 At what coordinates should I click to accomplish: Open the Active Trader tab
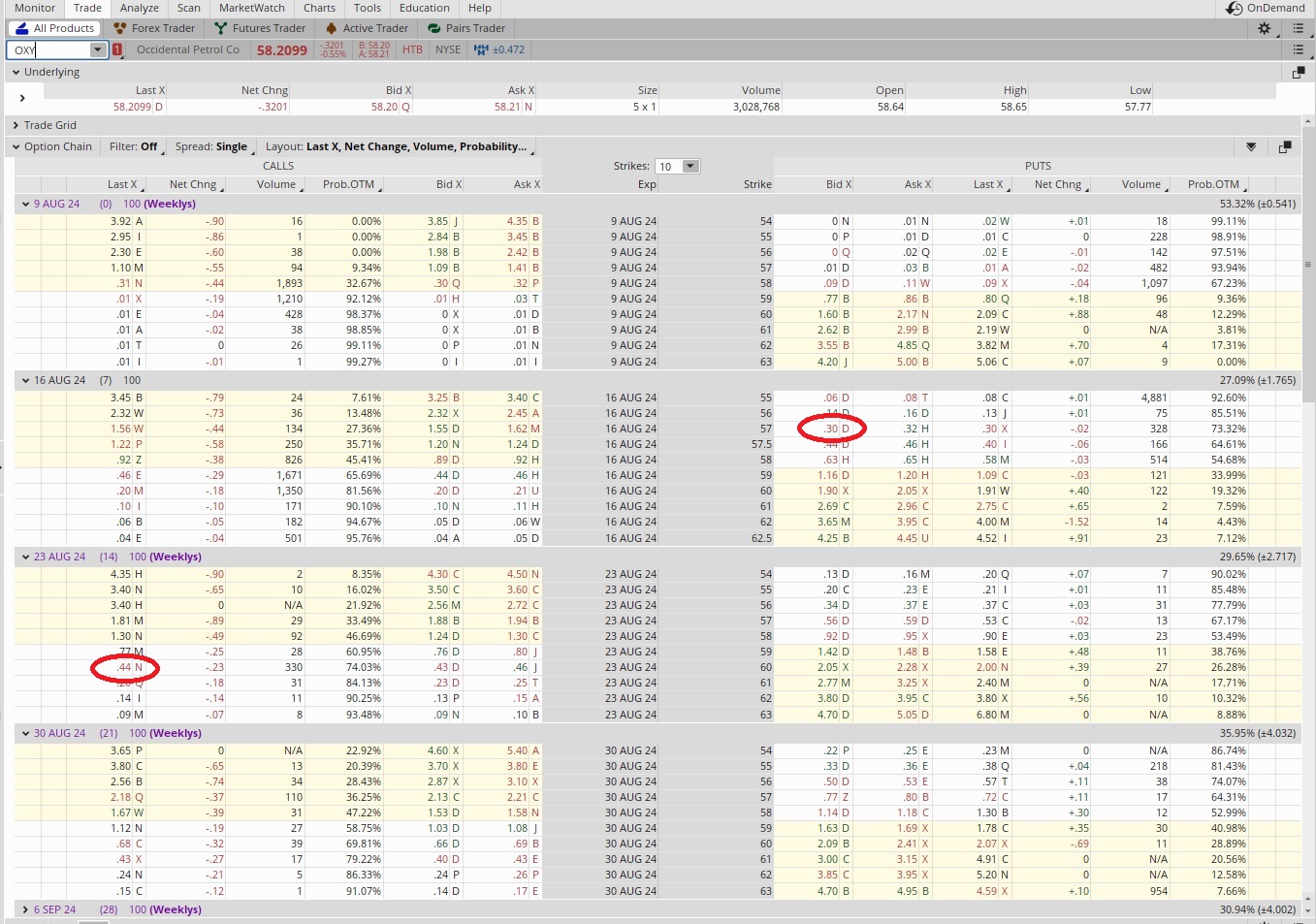pyautogui.click(x=367, y=28)
